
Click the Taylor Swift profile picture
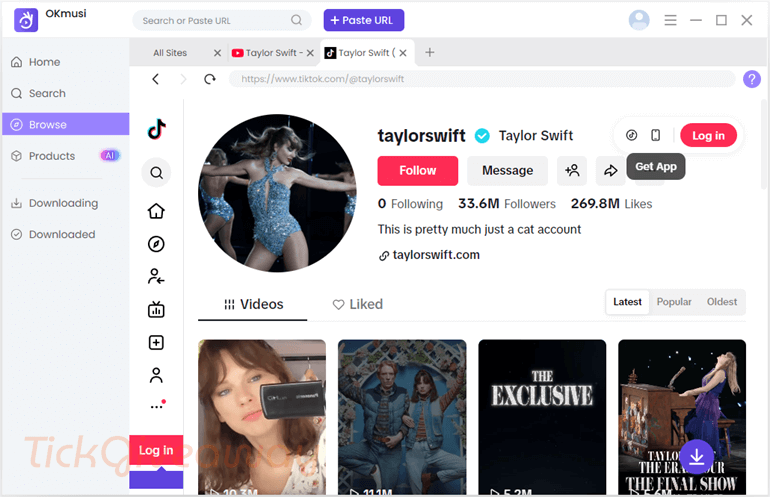point(277,193)
